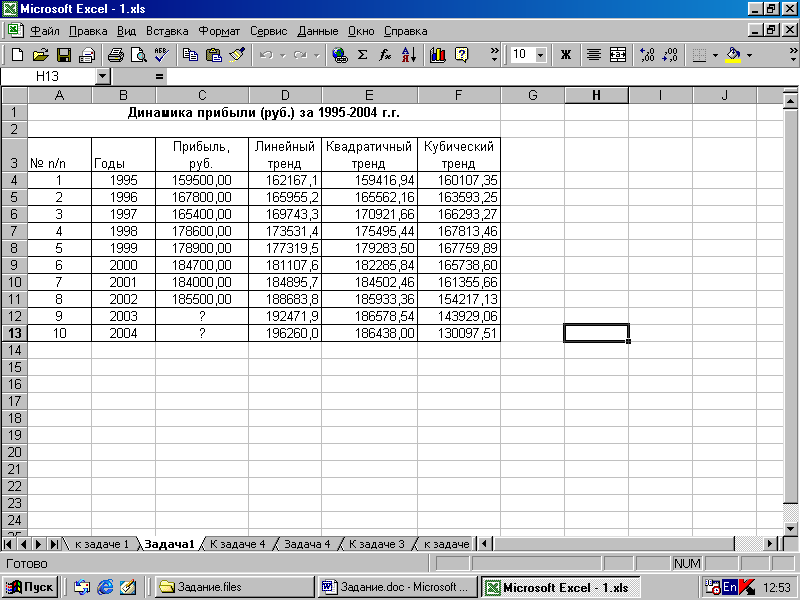Click the formula bar input field
The image size is (800, 600).
tap(482, 77)
